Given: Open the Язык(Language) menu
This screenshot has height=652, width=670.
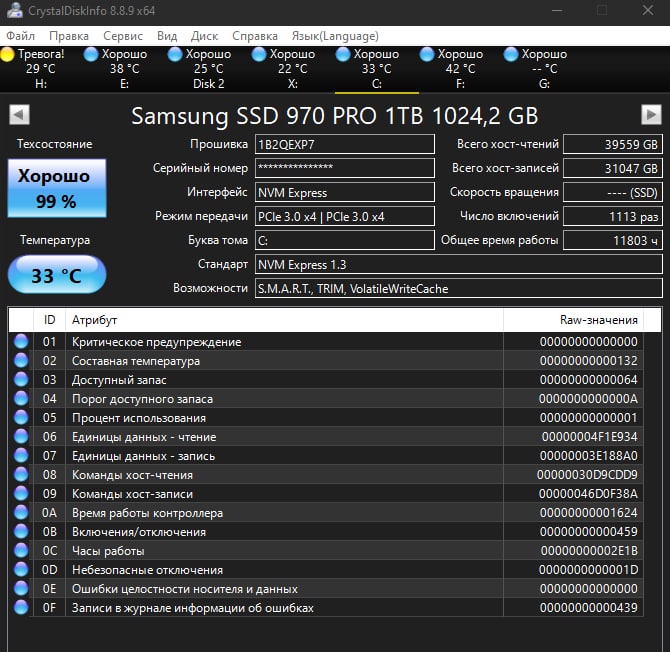Looking at the screenshot, I should pyautogui.click(x=335, y=36).
